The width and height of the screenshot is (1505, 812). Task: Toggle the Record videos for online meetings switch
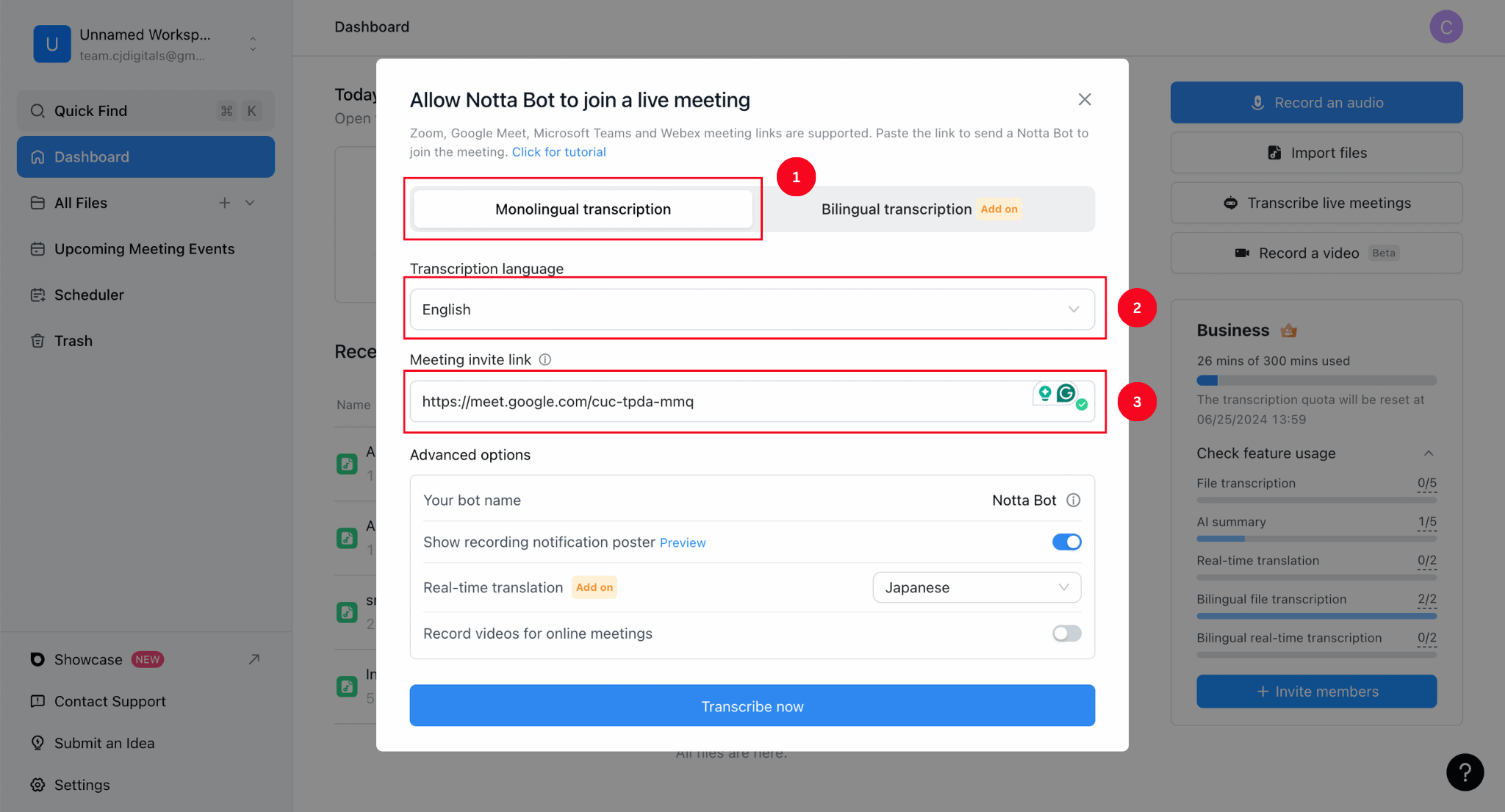1066,632
